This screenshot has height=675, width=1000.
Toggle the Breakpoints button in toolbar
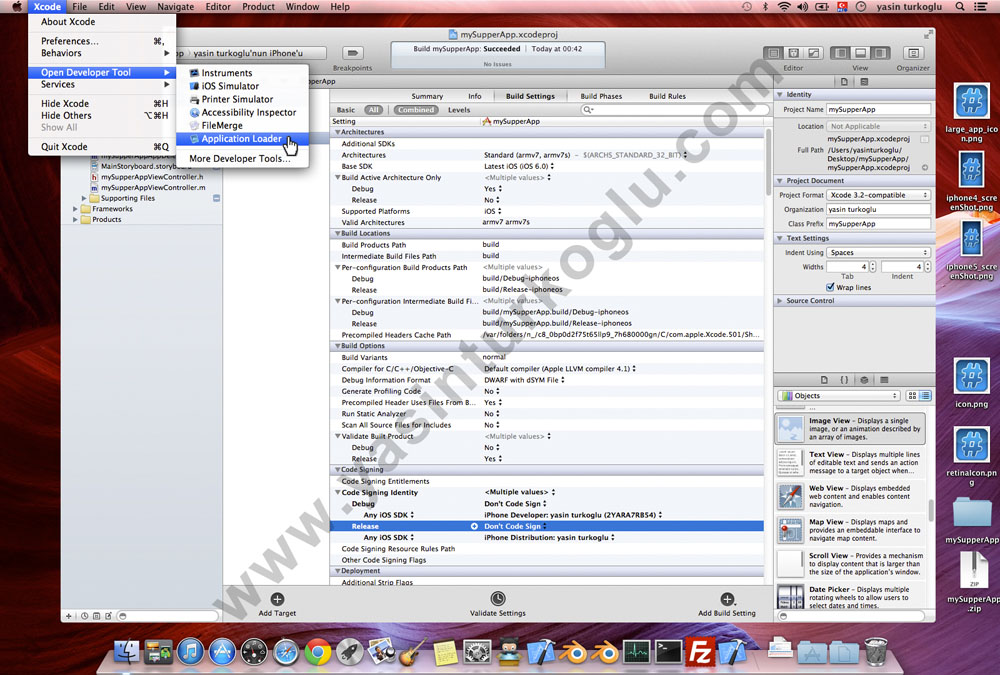pyautogui.click(x=353, y=53)
